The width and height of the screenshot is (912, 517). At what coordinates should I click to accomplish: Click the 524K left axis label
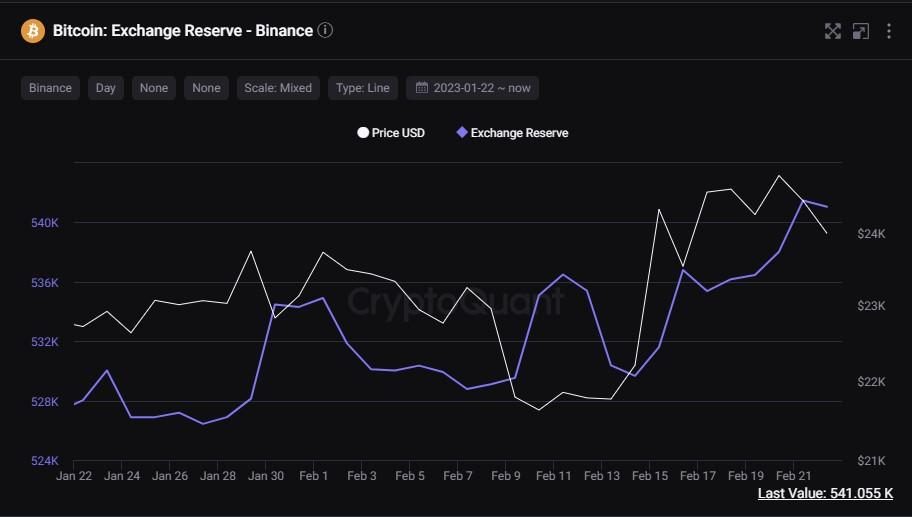45,461
